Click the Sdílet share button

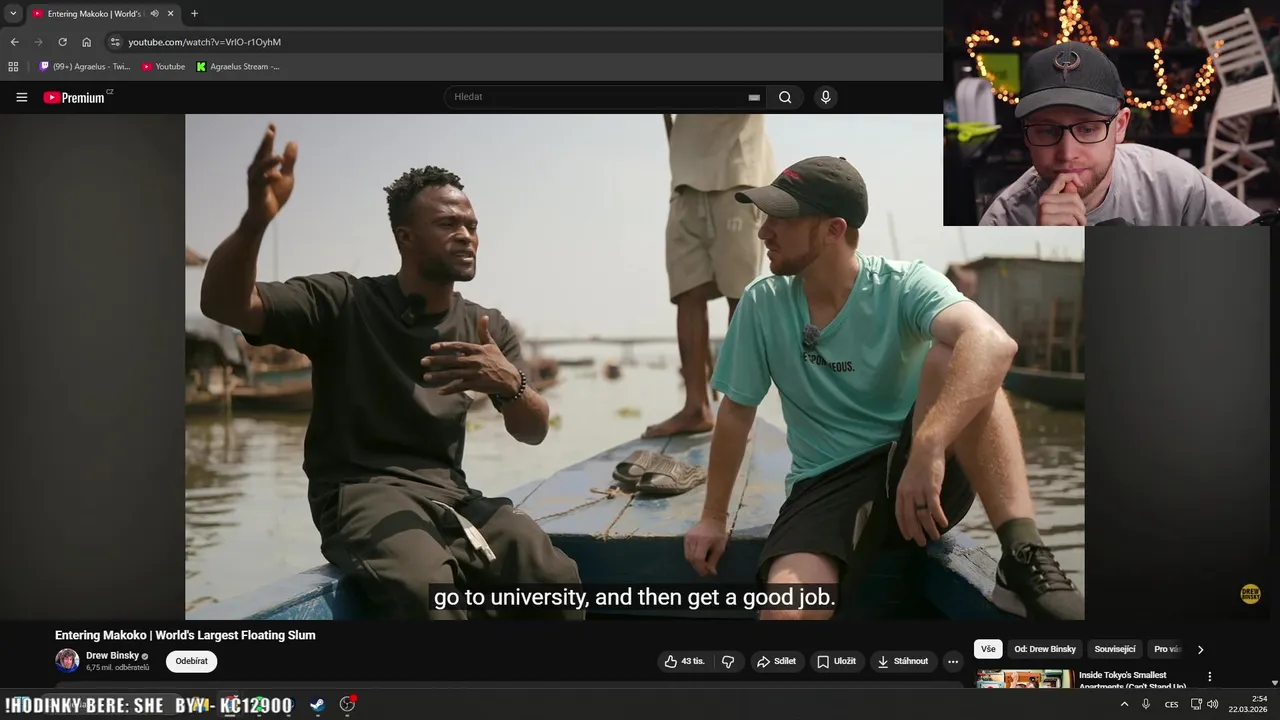pos(777,661)
